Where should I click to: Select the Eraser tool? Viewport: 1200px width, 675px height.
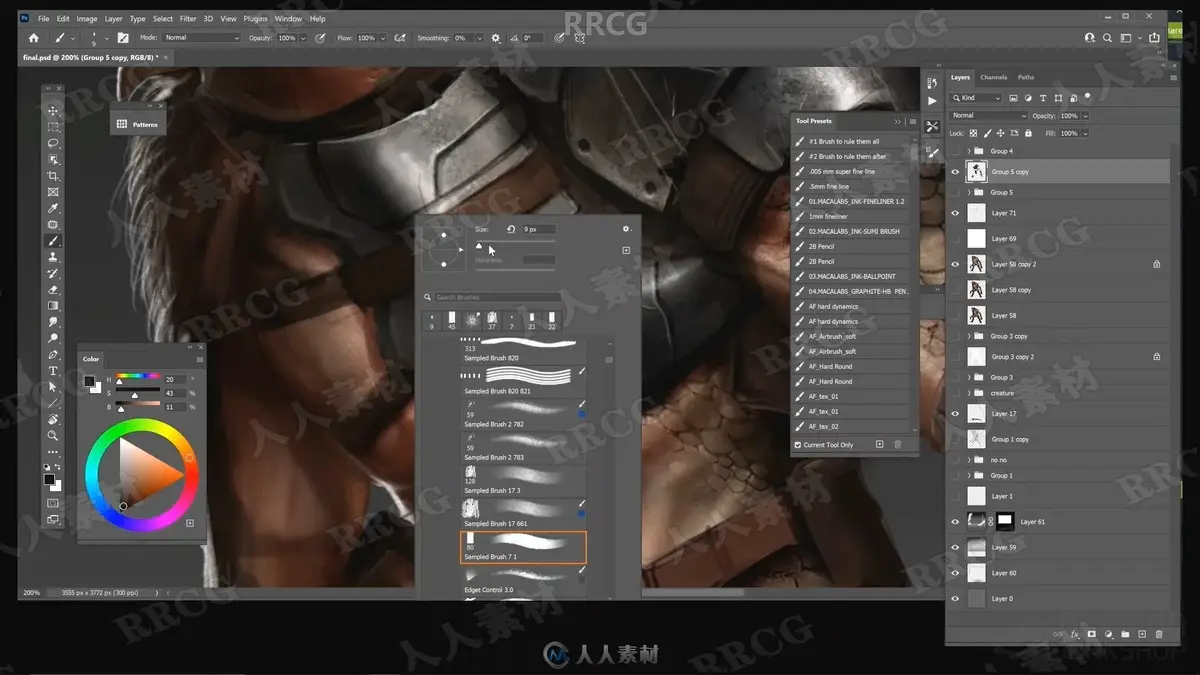pyautogui.click(x=54, y=290)
